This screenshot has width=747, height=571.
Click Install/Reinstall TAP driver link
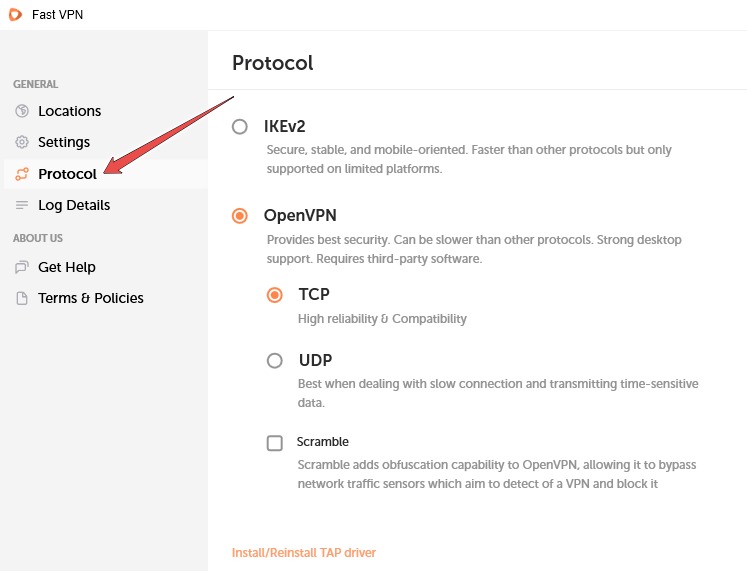pyautogui.click(x=304, y=552)
